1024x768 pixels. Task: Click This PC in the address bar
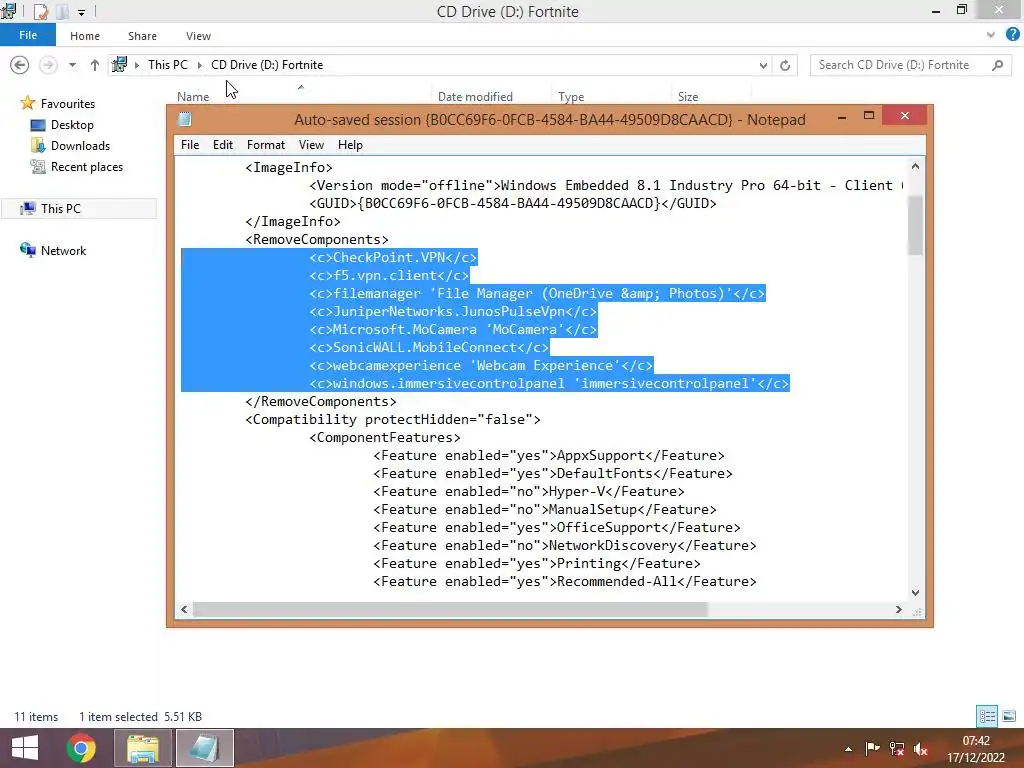click(x=167, y=65)
